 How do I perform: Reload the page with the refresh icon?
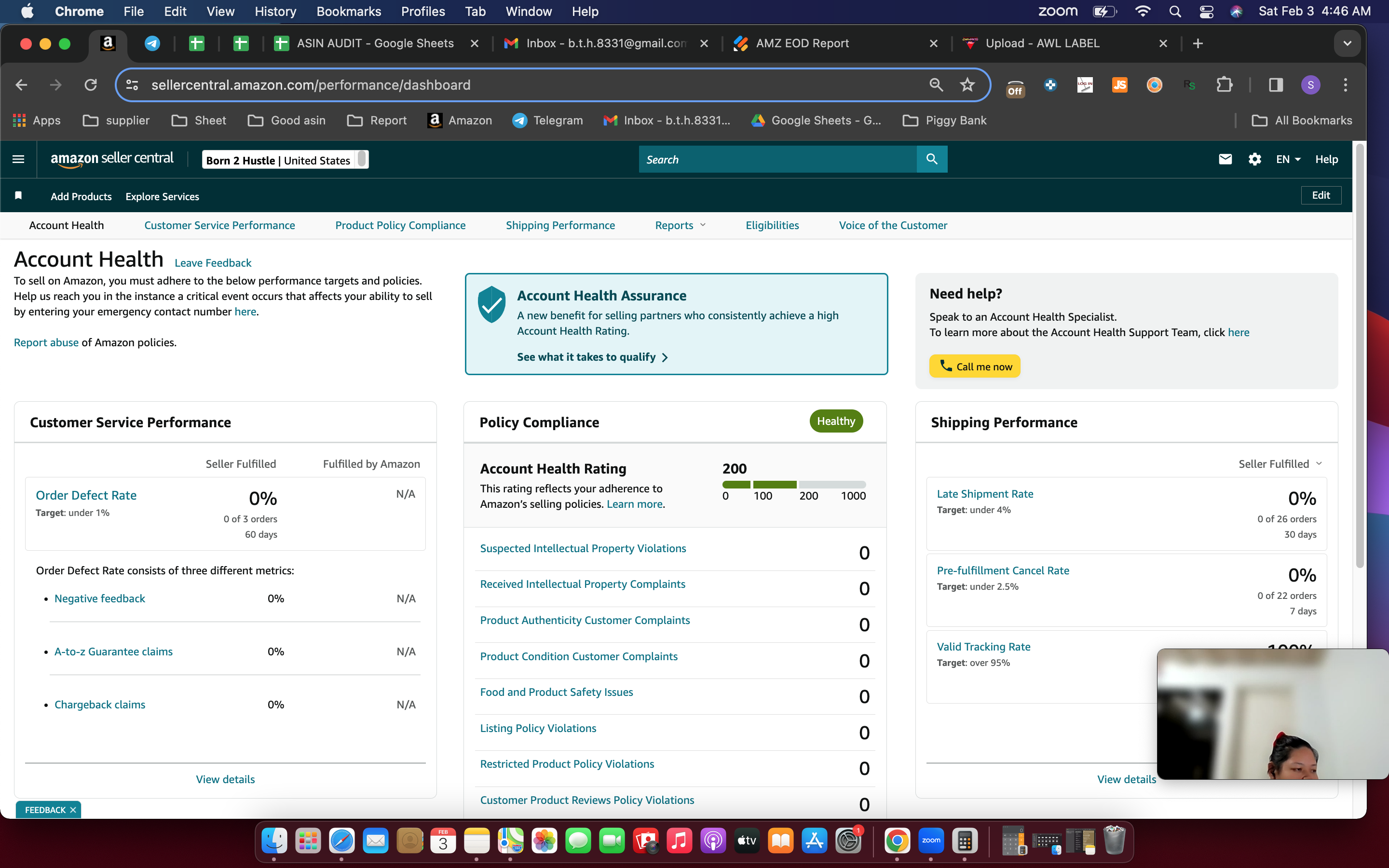point(91,85)
